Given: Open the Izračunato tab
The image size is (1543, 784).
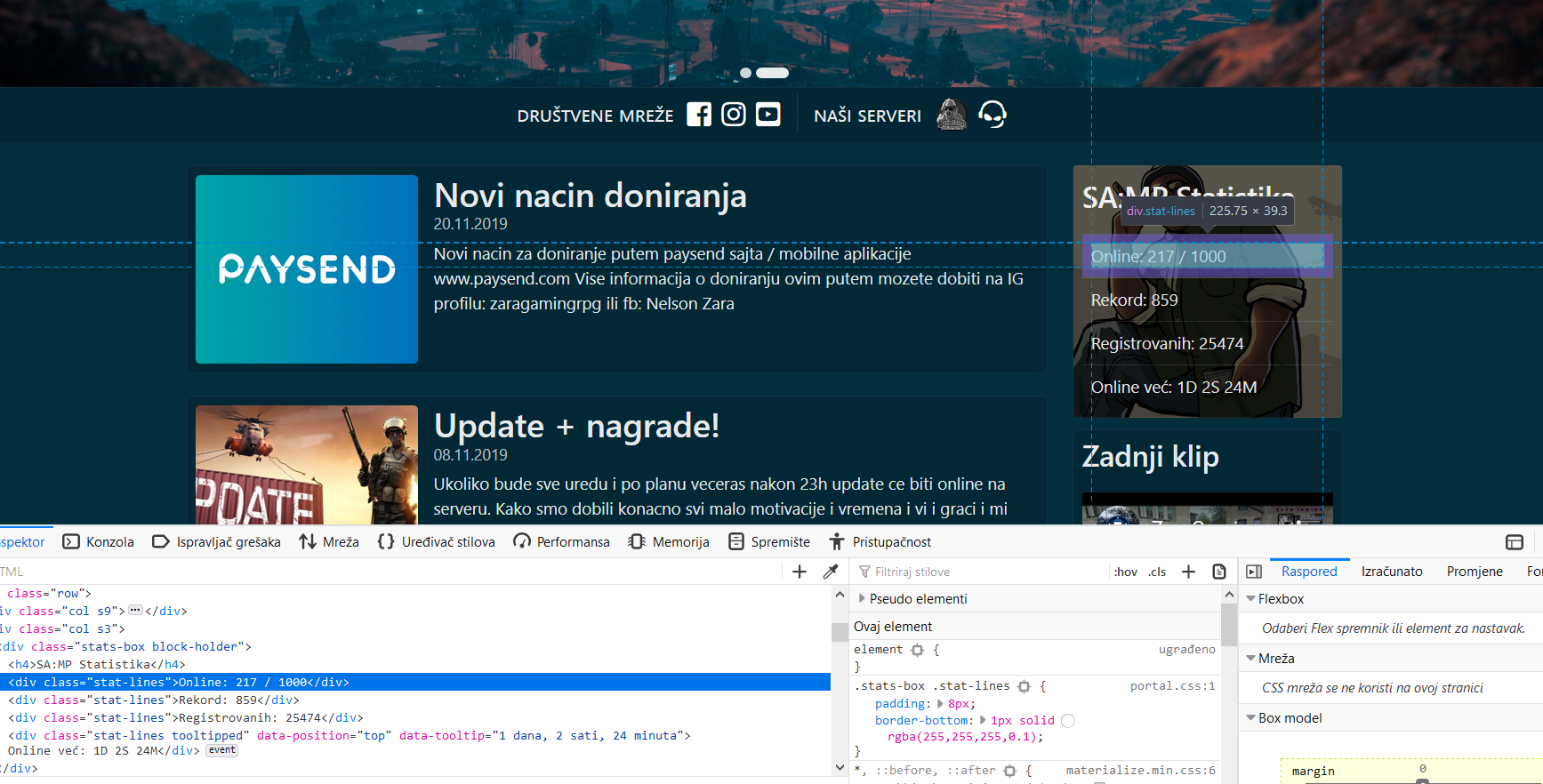Looking at the screenshot, I should coord(1391,572).
